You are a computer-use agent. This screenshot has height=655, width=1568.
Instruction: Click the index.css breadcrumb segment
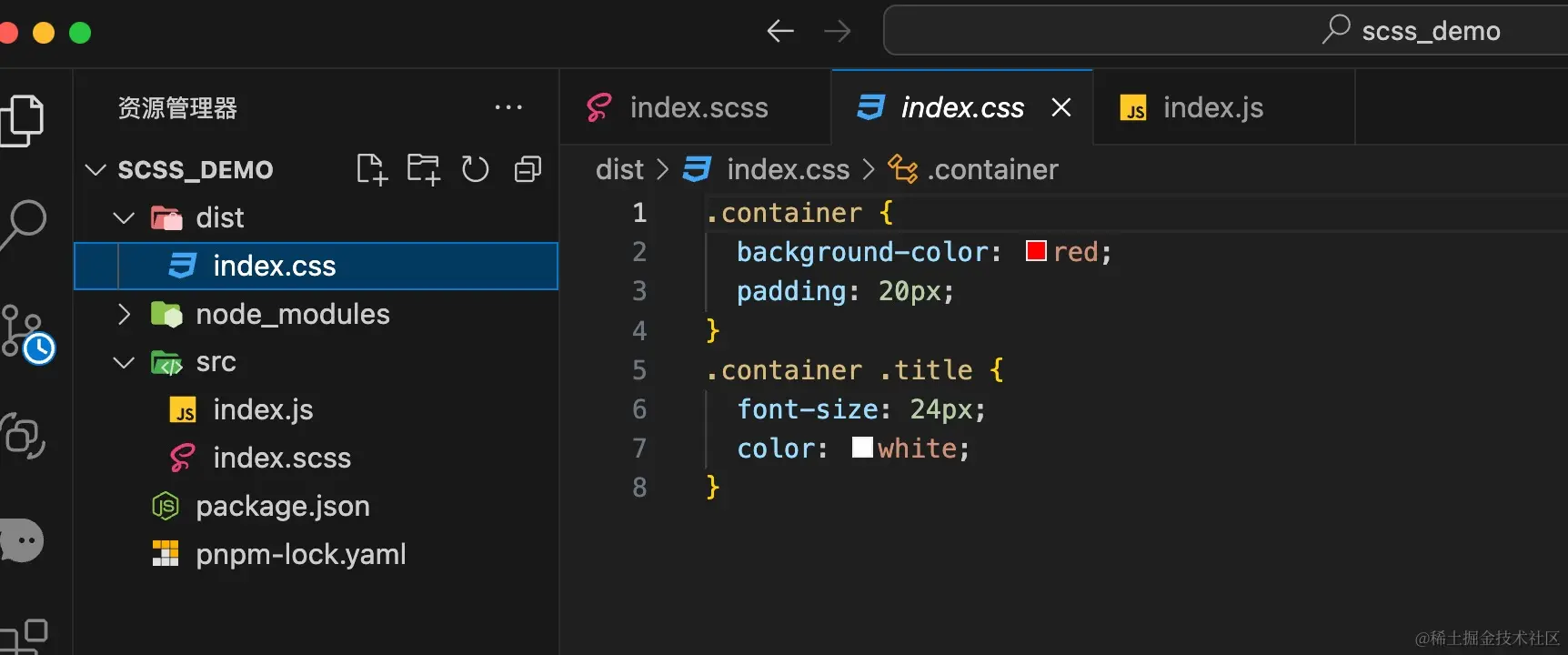point(788,169)
